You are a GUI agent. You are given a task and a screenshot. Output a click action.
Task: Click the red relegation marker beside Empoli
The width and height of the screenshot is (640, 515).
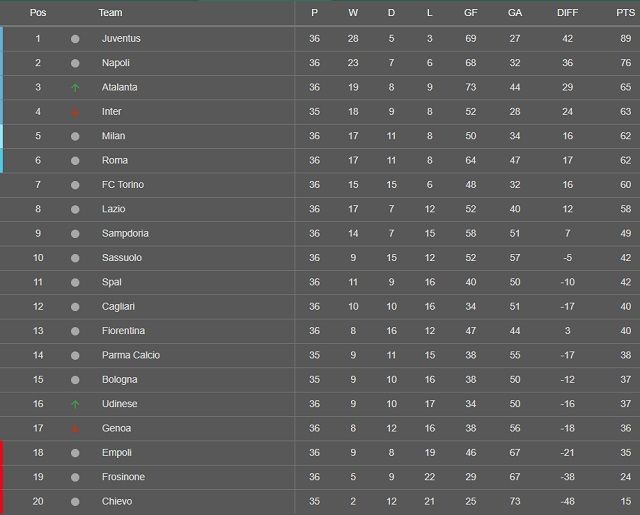(2, 453)
